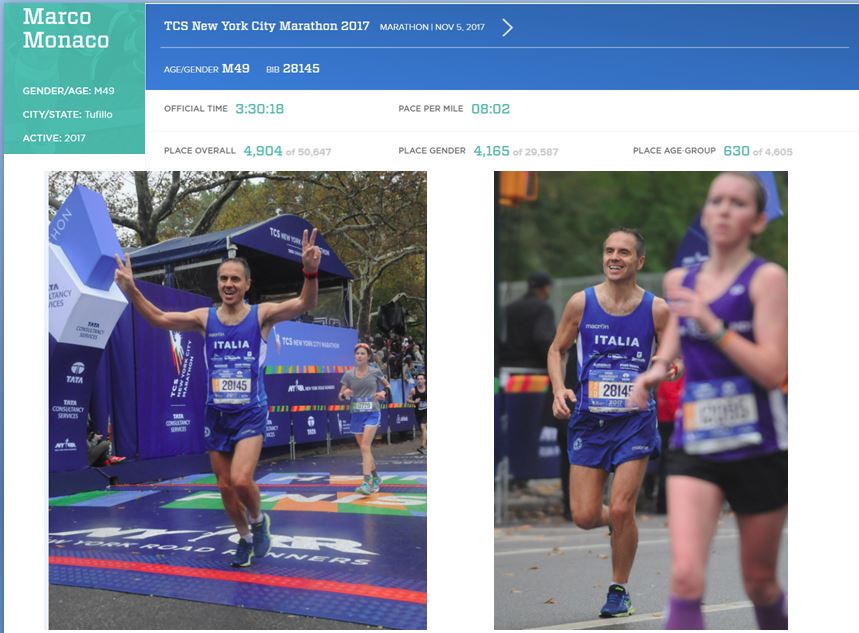Click the 'of 4,605' age-group total
This screenshot has width=859, height=633.
coord(773,152)
